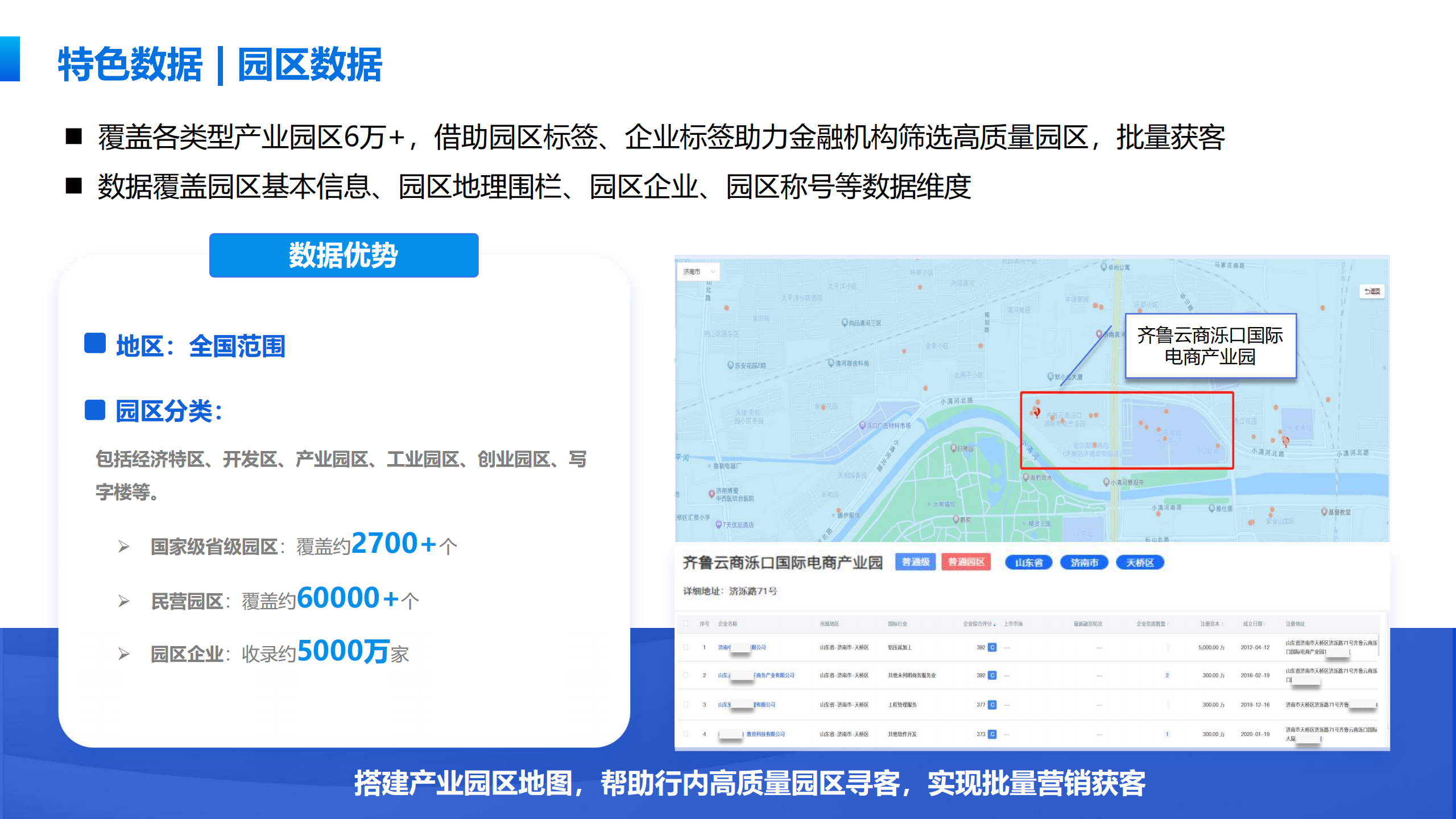Check the checkbox for row 1
The image size is (1456, 819).
(x=686, y=647)
